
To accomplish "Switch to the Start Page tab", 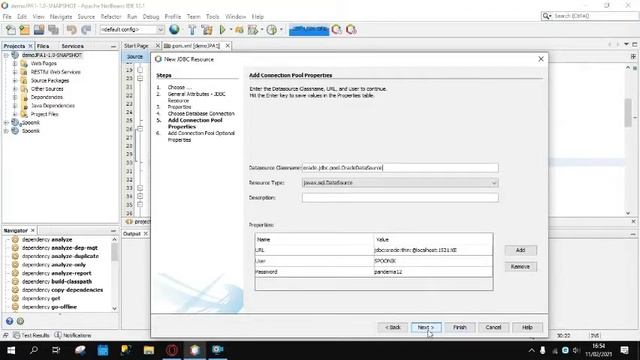I will 136,46.
